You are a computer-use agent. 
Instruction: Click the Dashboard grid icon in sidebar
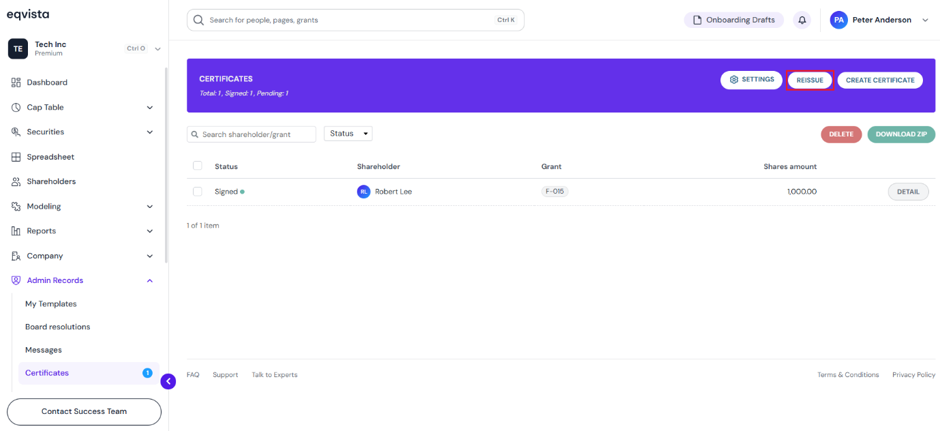coord(16,83)
